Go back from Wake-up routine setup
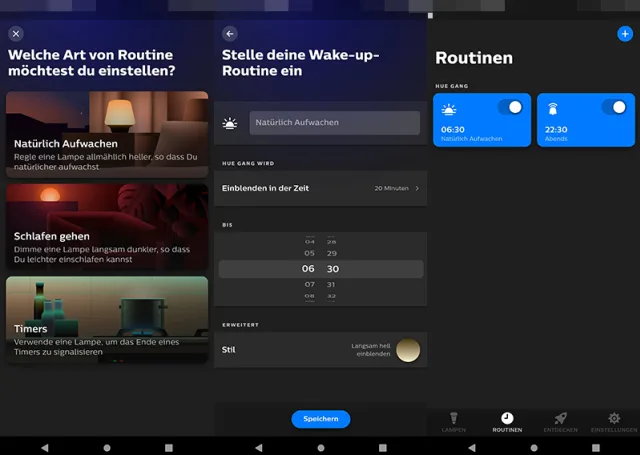This screenshot has width=640, height=455. coord(230,34)
